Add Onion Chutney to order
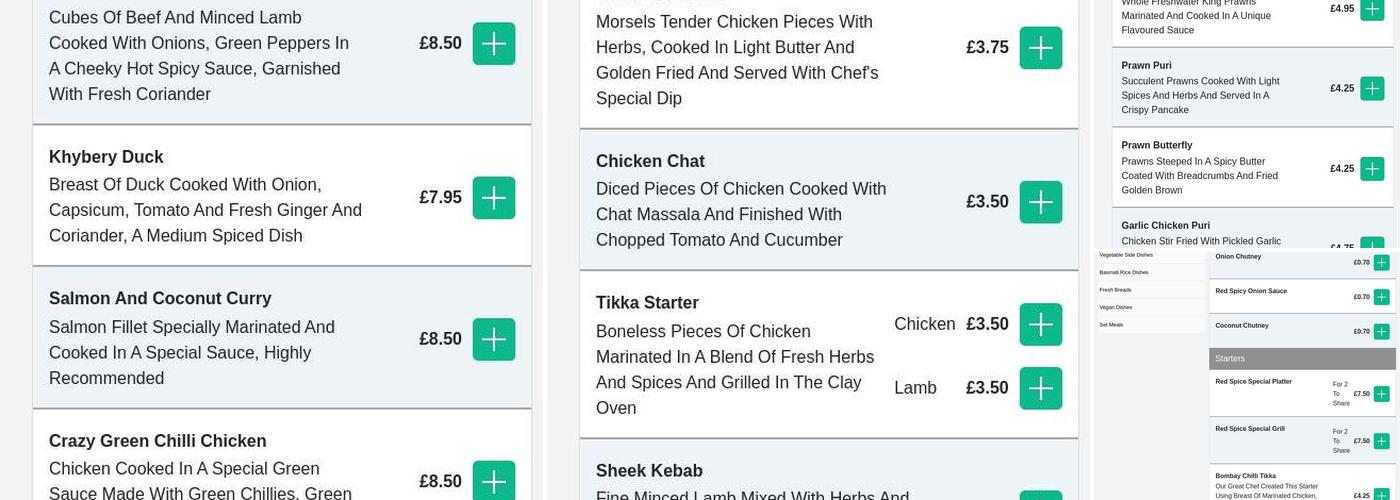The width and height of the screenshot is (1400, 500). [x=1381, y=262]
